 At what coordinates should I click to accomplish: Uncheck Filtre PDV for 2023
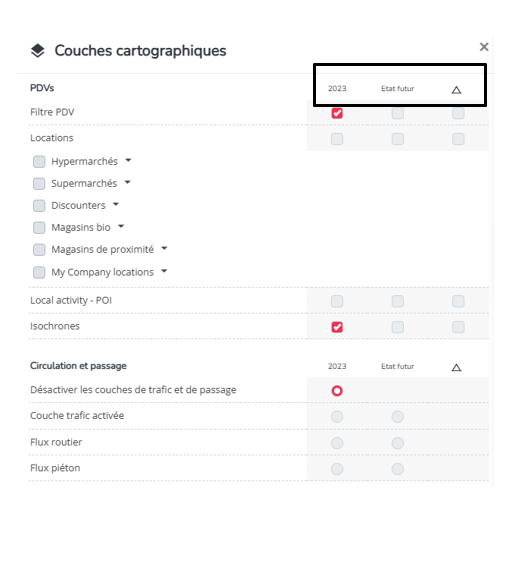[x=337, y=113]
